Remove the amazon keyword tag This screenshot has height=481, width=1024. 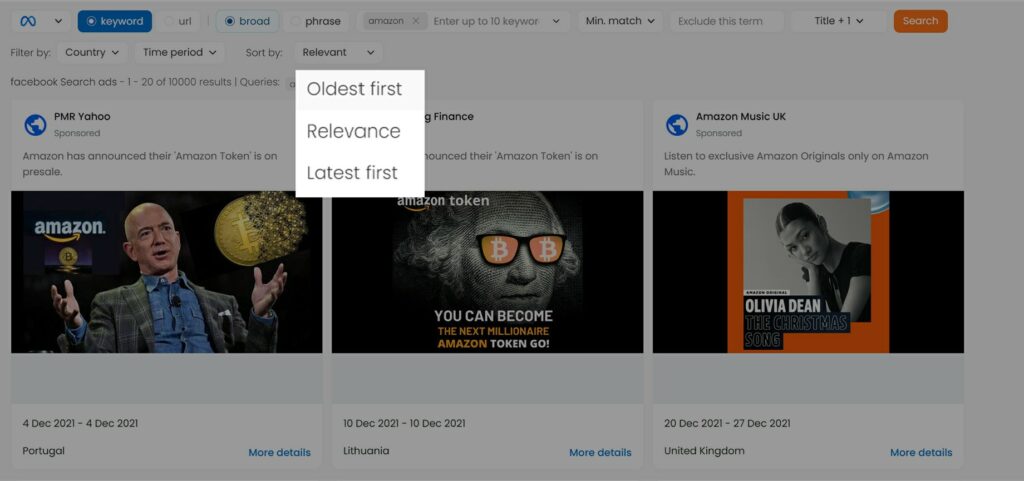(415, 21)
